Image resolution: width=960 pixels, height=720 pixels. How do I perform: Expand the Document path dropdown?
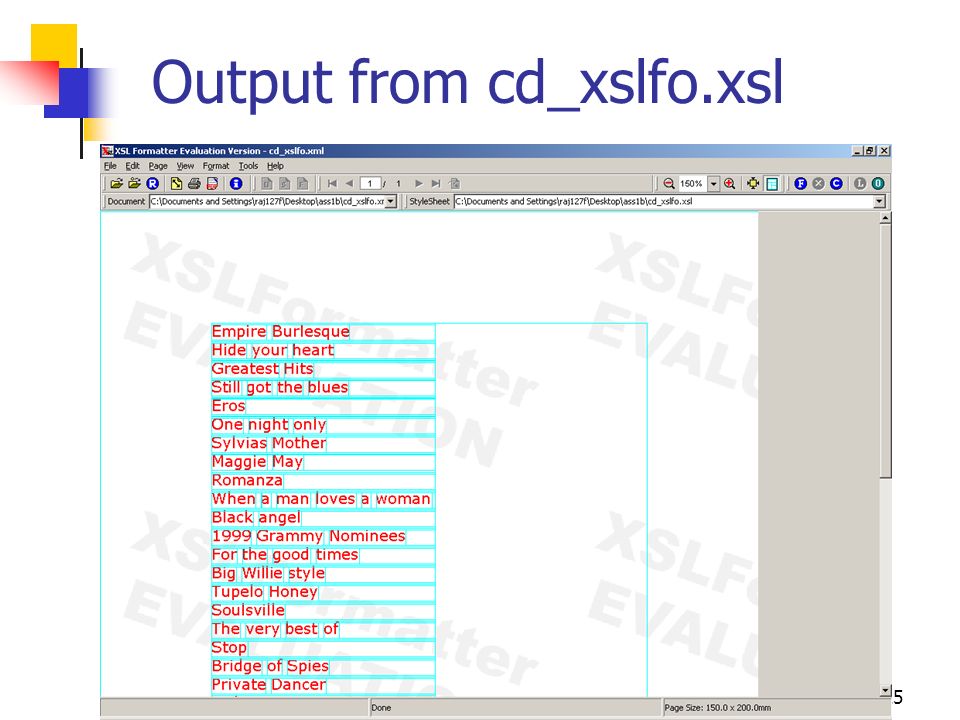391,201
